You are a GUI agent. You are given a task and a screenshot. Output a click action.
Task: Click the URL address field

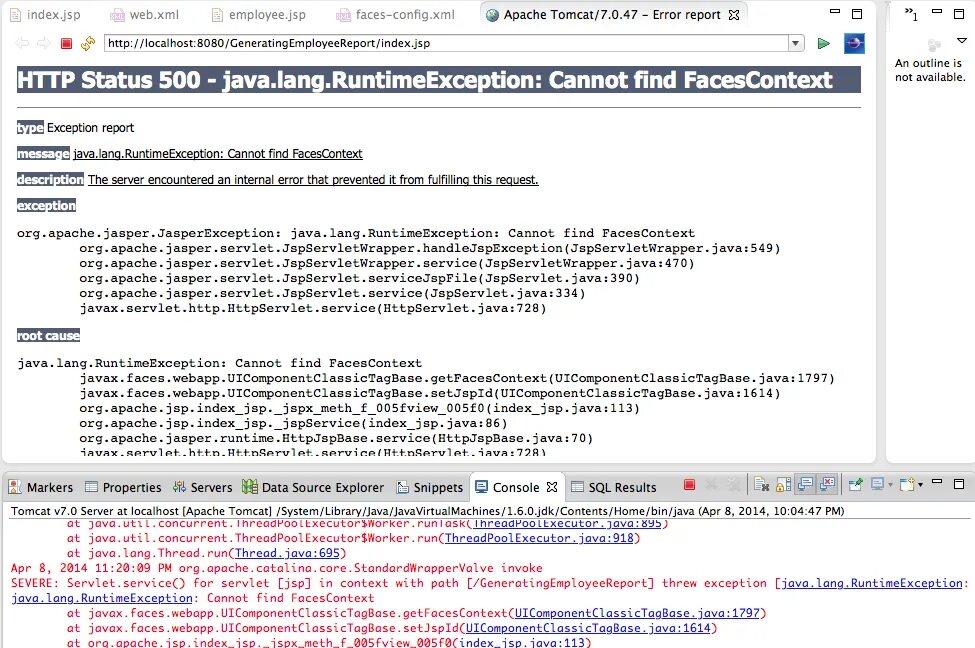pyautogui.click(x=446, y=43)
